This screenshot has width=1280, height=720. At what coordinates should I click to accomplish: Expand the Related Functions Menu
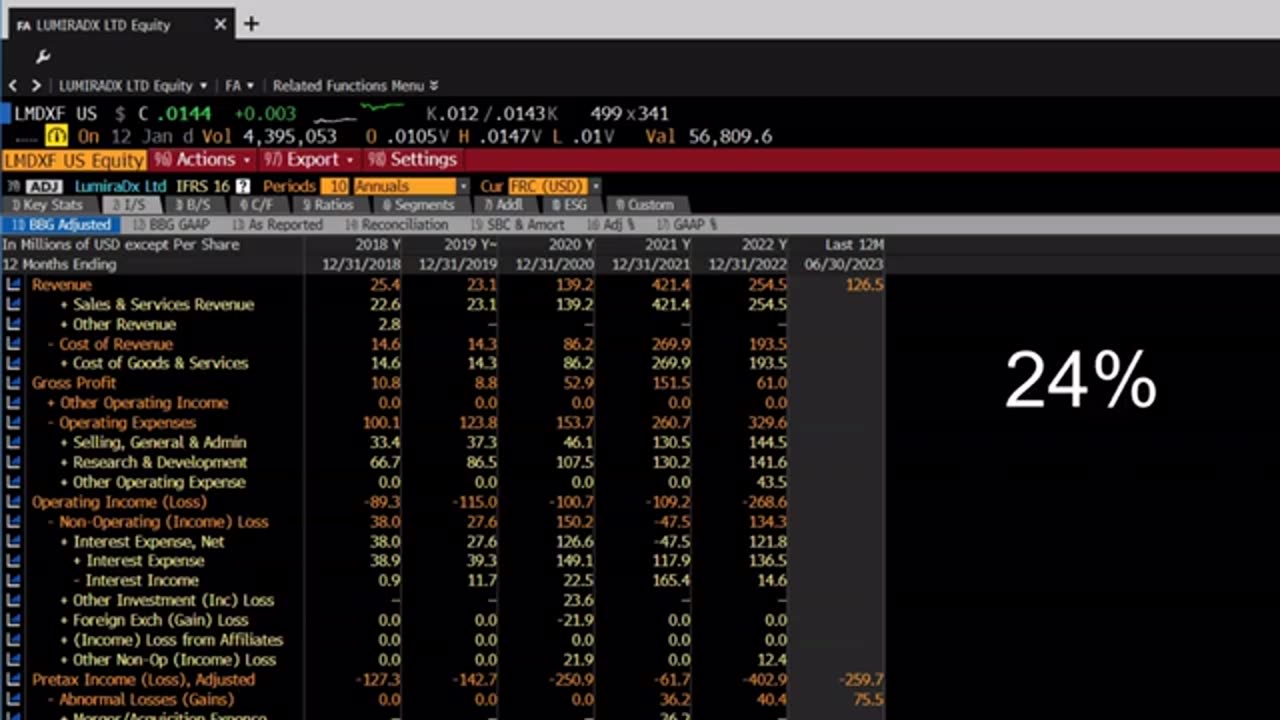355,86
